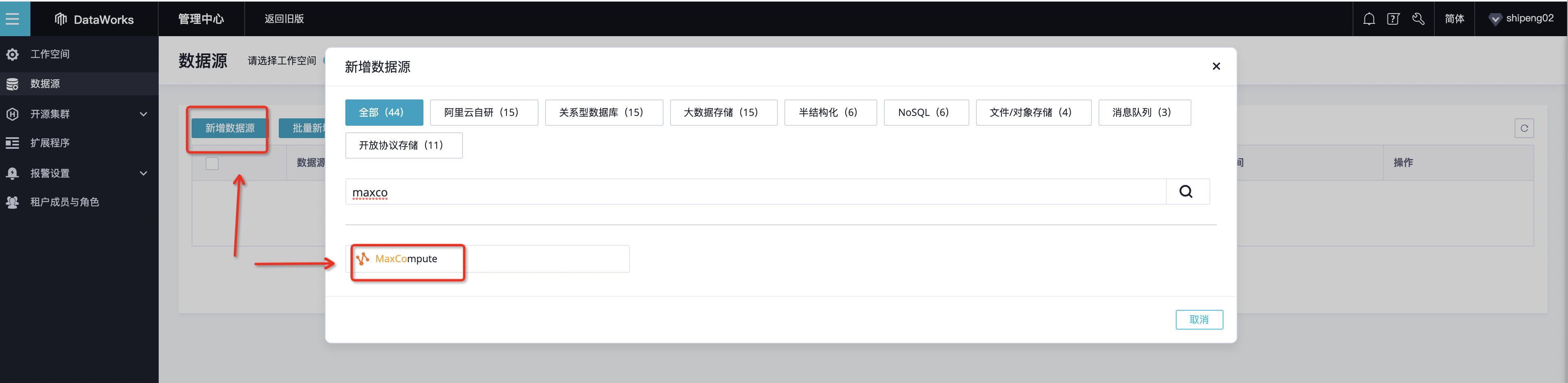Screen dimensions: 1568x383
Task: Click the search magnifier icon in dialog
Action: pyautogui.click(x=1186, y=191)
